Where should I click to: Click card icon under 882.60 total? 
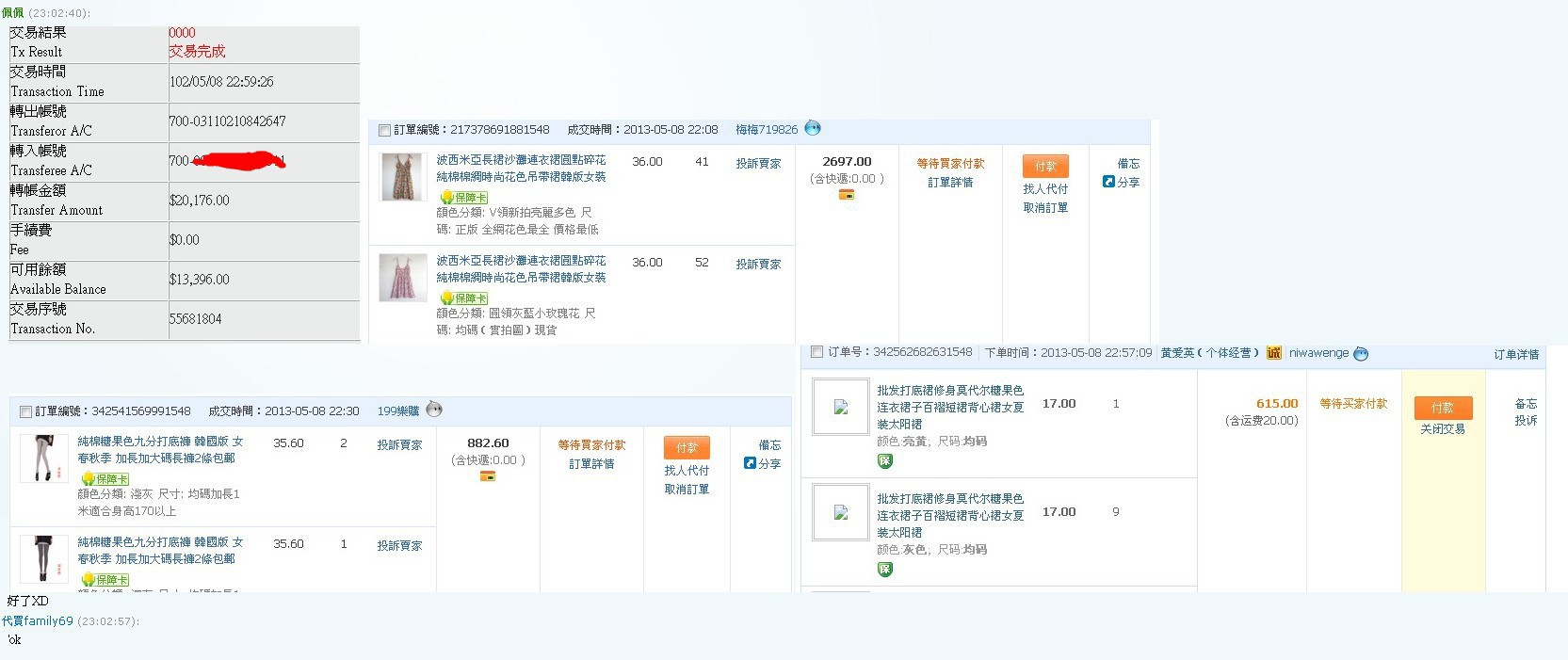click(x=488, y=476)
